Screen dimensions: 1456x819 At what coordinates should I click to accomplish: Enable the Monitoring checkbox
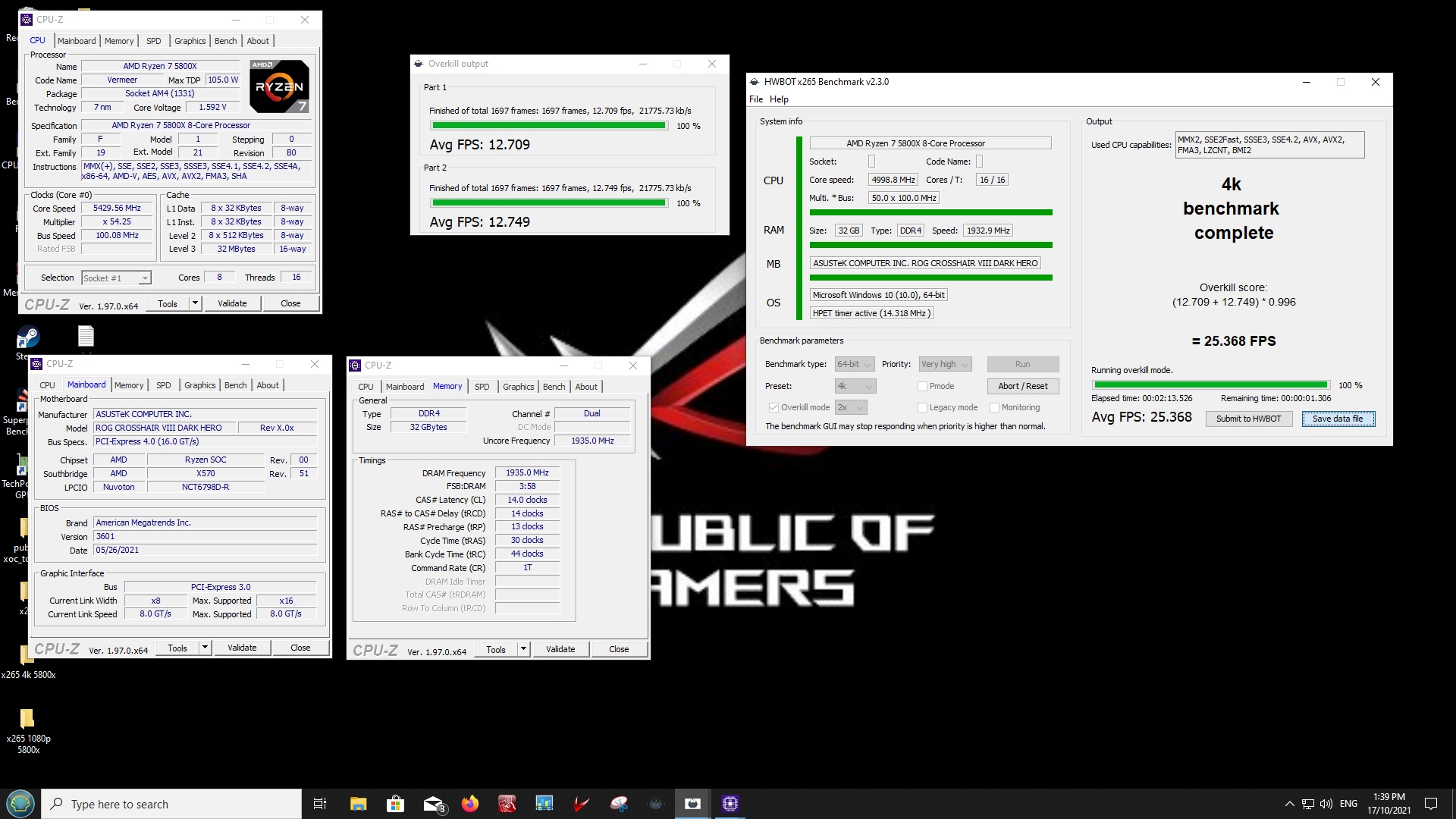pyautogui.click(x=995, y=408)
